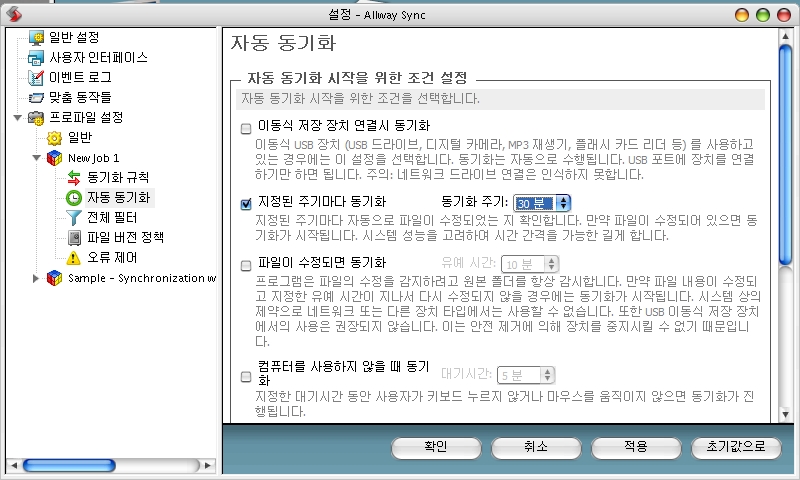Enable 파일이 수정되면 동기화 checkbox
This screenshot has width=800, height=480.
tap(246, 265)
